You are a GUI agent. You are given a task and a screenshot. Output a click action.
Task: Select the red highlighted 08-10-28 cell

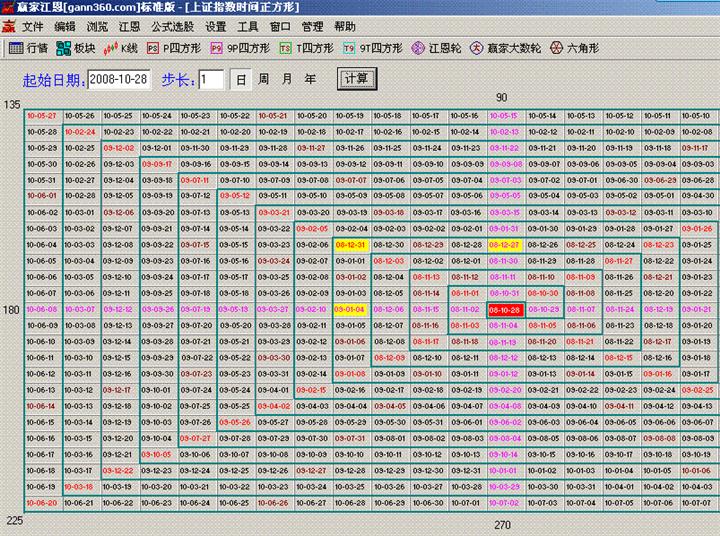click(x=505, y=310)
